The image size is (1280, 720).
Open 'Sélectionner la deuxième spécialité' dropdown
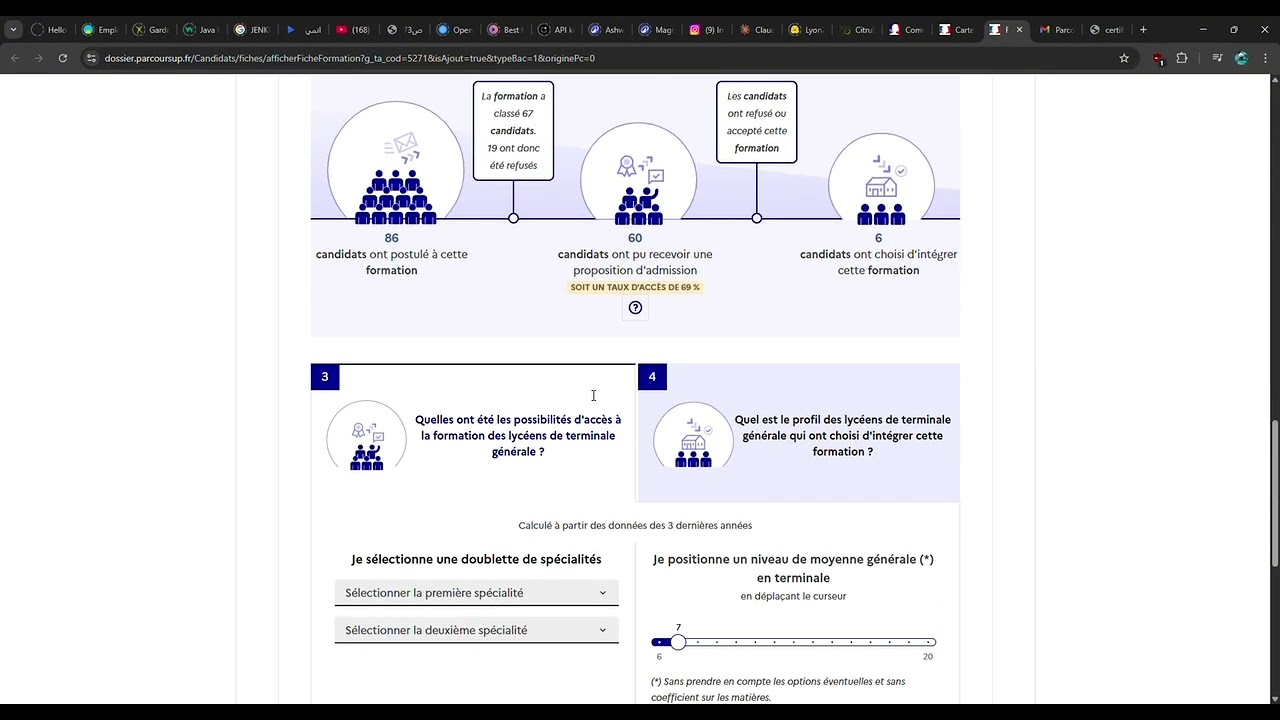[x=477, y=630]
